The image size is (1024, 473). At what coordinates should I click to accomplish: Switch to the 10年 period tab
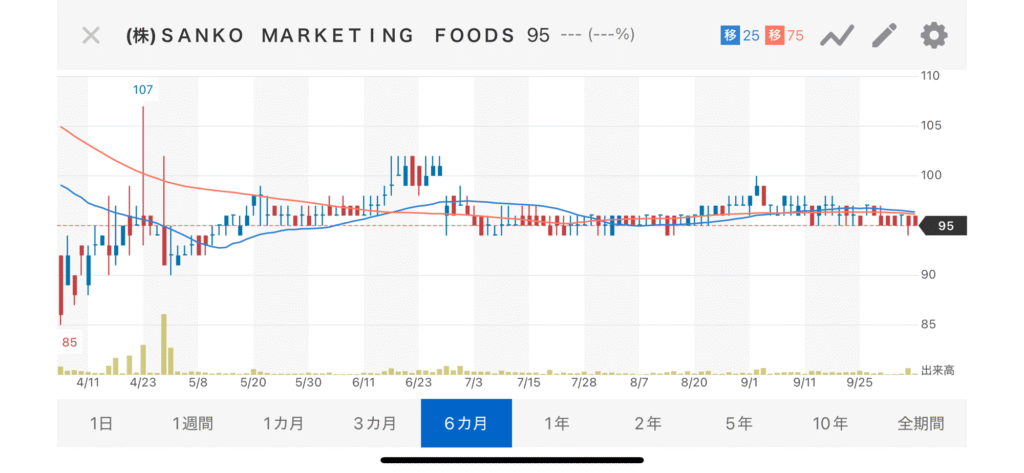click(830, 423)
